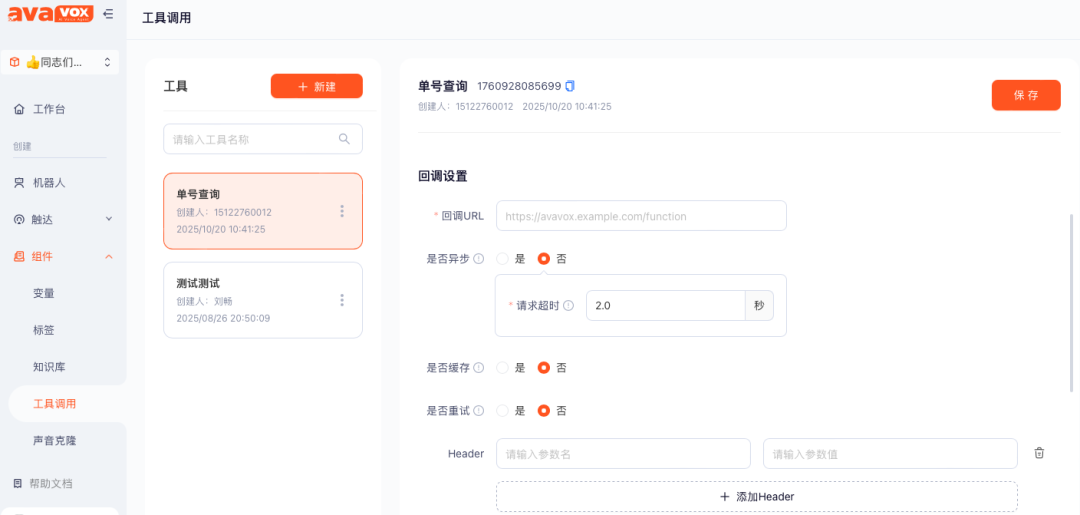Select the 测试测试 tool card

click(x=263, y=300)
